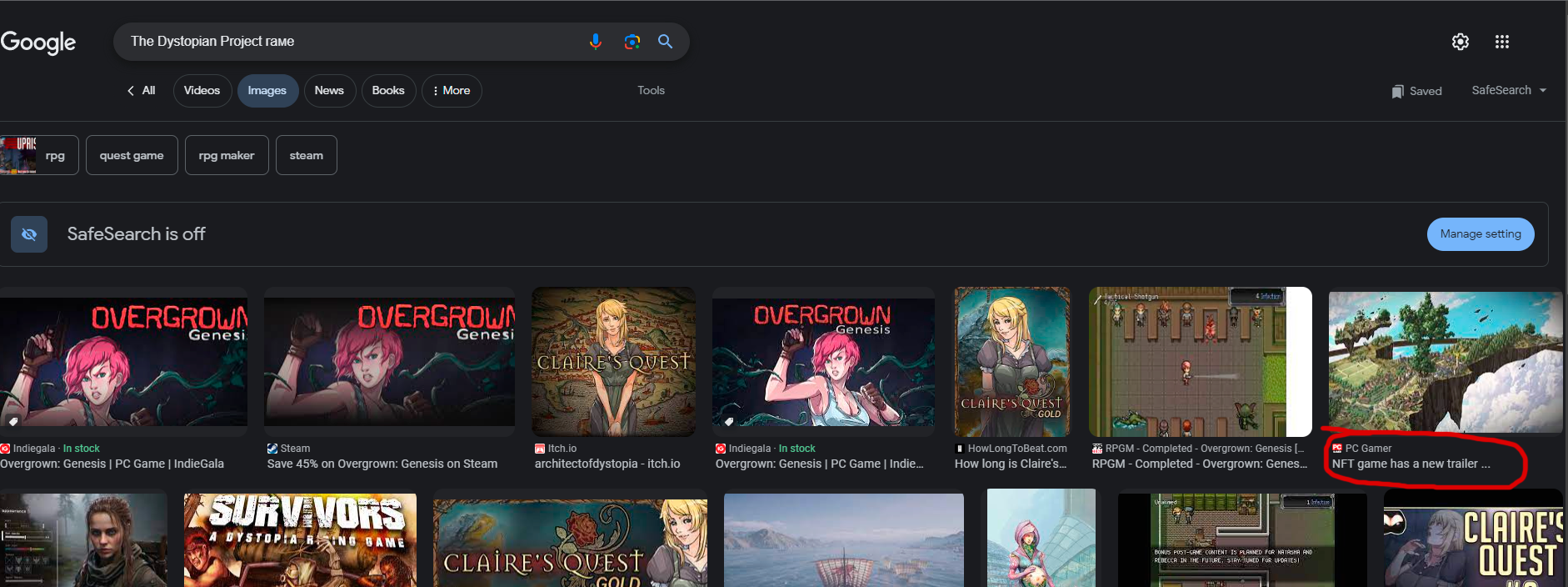Open Quick settings gear icon
This screenshot has height=587, width=1568.
[x=1461, y=42]
